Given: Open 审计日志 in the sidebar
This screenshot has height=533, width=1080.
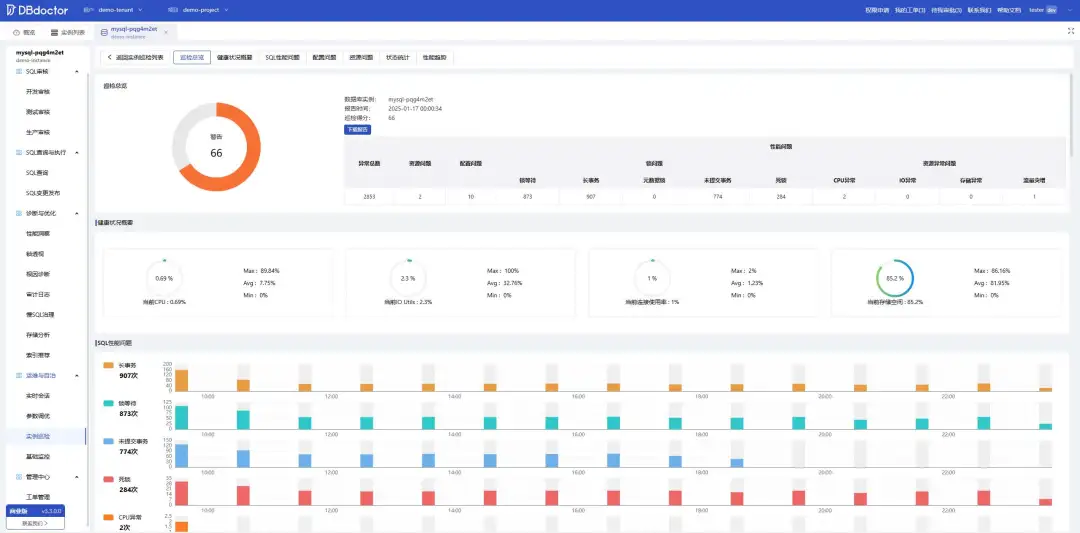Looking at the screenshot, I should coord(38,294).
